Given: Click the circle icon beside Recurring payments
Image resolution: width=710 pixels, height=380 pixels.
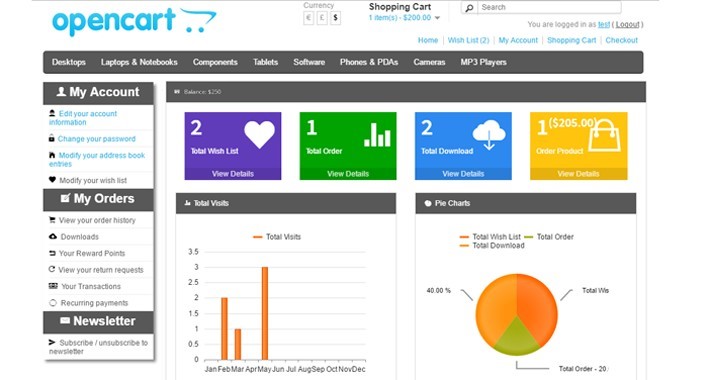Looking at the screenshot, I should pos(53,303).
